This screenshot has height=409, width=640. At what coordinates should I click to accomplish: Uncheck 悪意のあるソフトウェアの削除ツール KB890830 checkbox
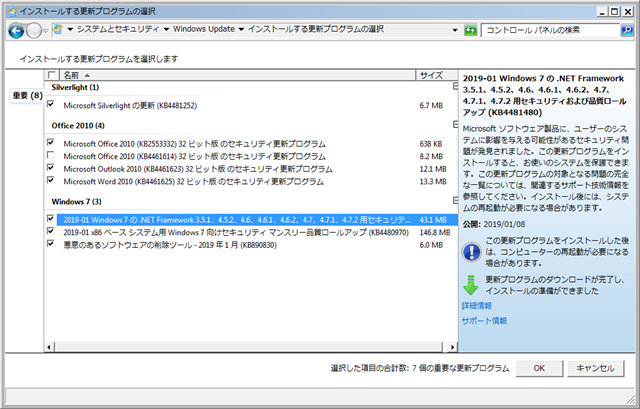coord(51,244)
